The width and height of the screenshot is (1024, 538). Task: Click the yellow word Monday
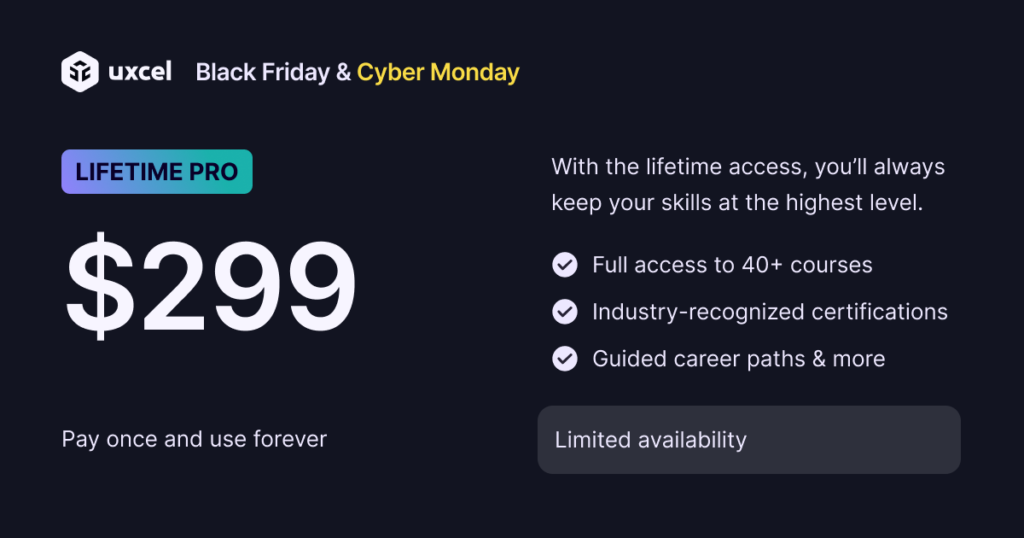click(x=475, y=72)
